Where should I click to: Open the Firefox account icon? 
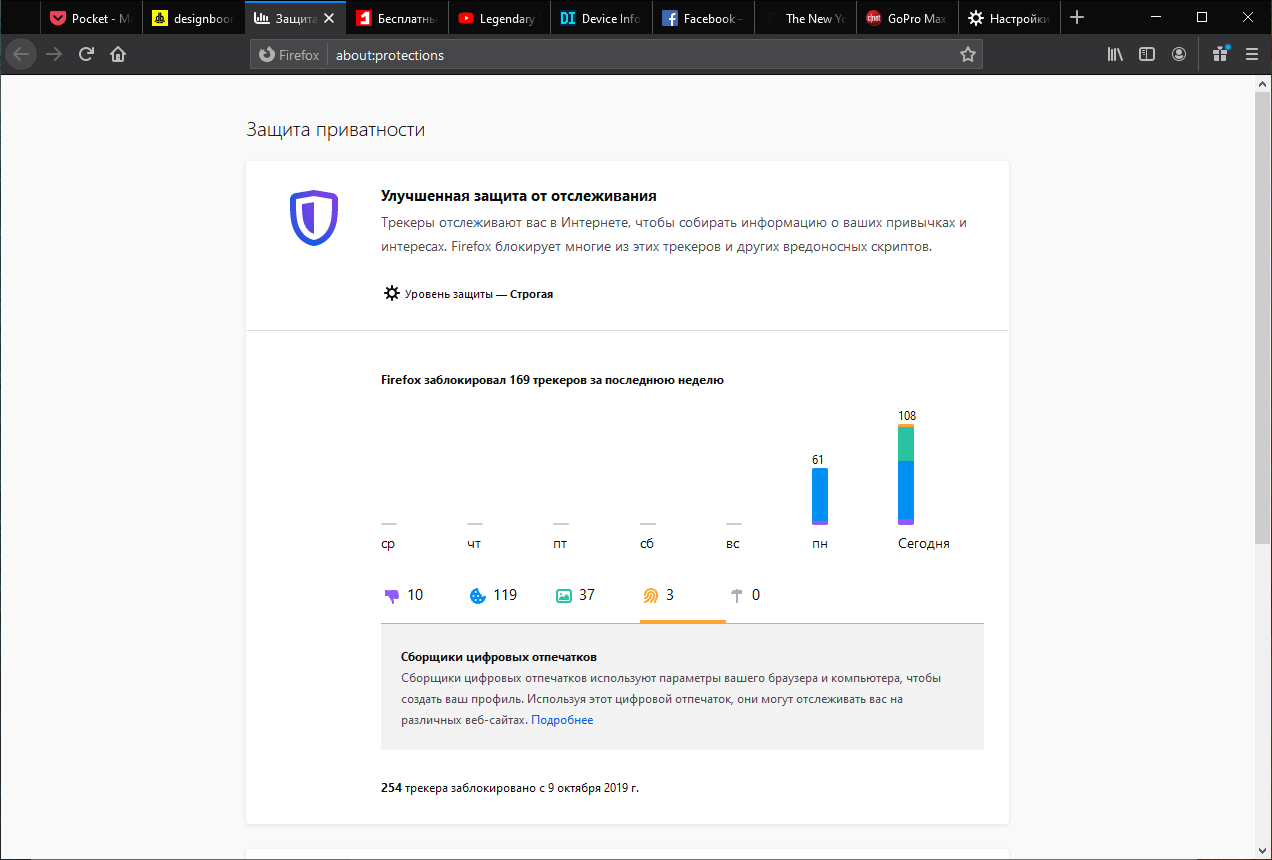(1179, 54)
